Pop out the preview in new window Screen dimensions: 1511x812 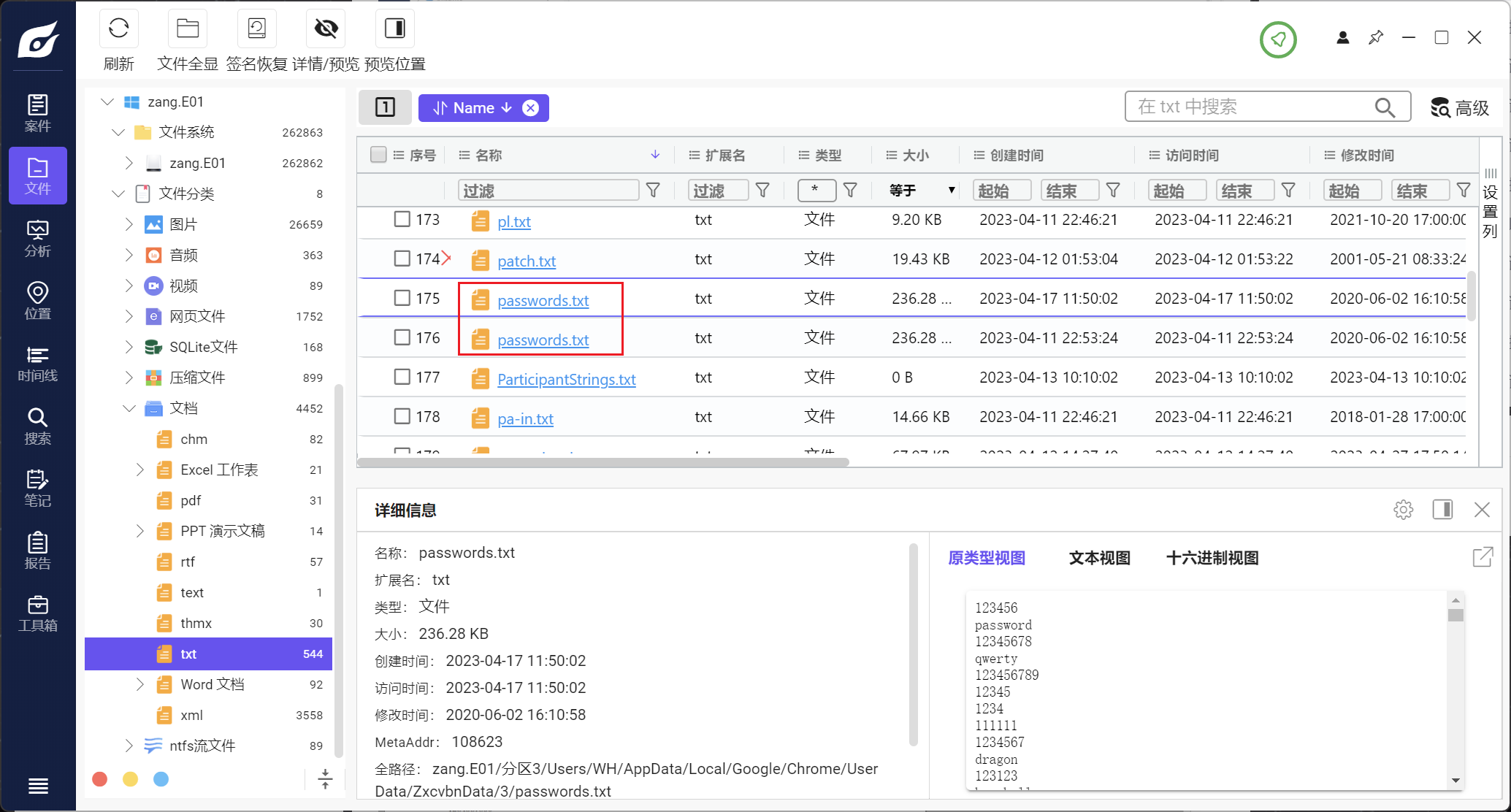1483,557
